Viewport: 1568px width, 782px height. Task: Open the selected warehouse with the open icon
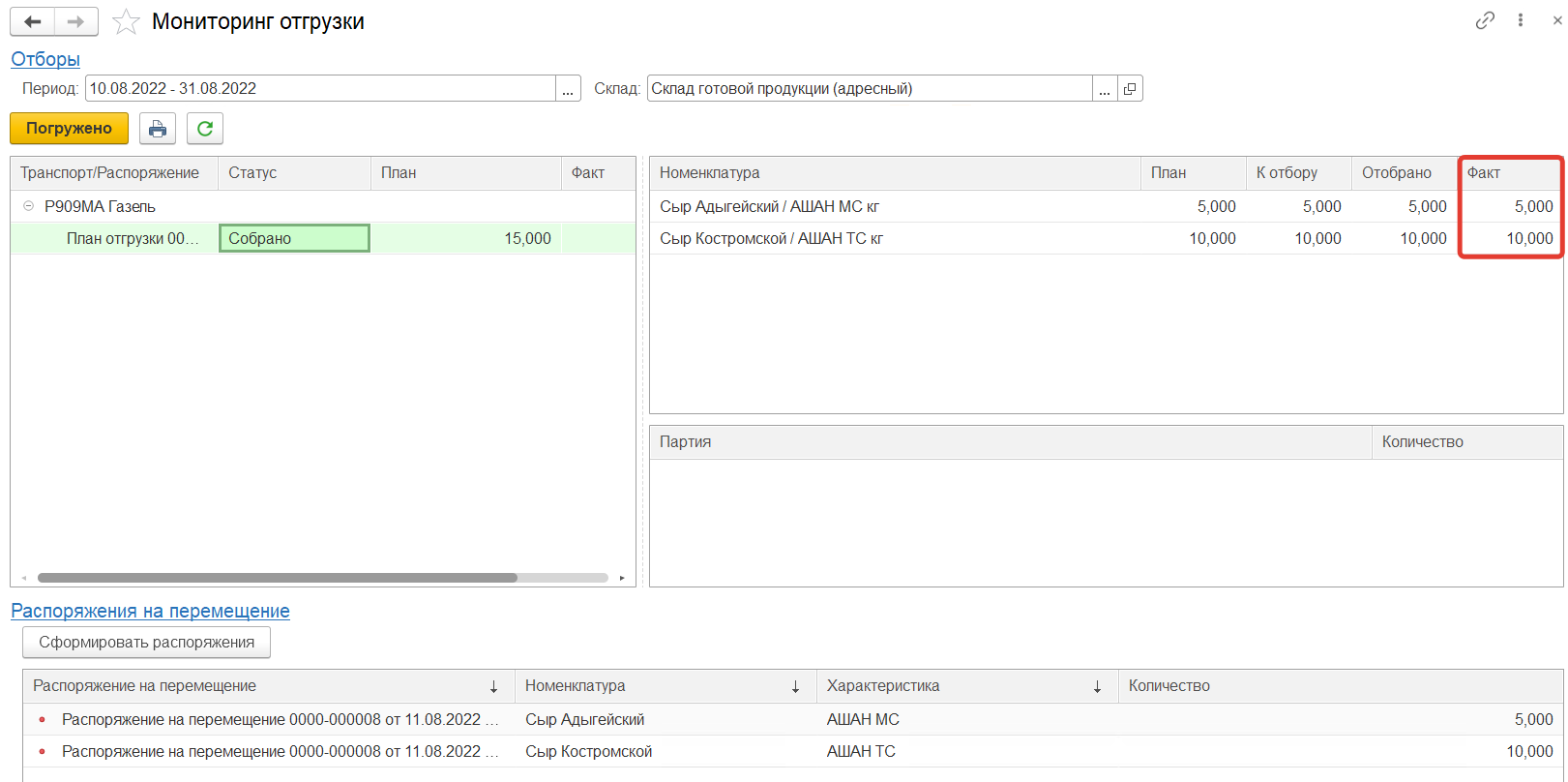click(x=1130, y=89)
